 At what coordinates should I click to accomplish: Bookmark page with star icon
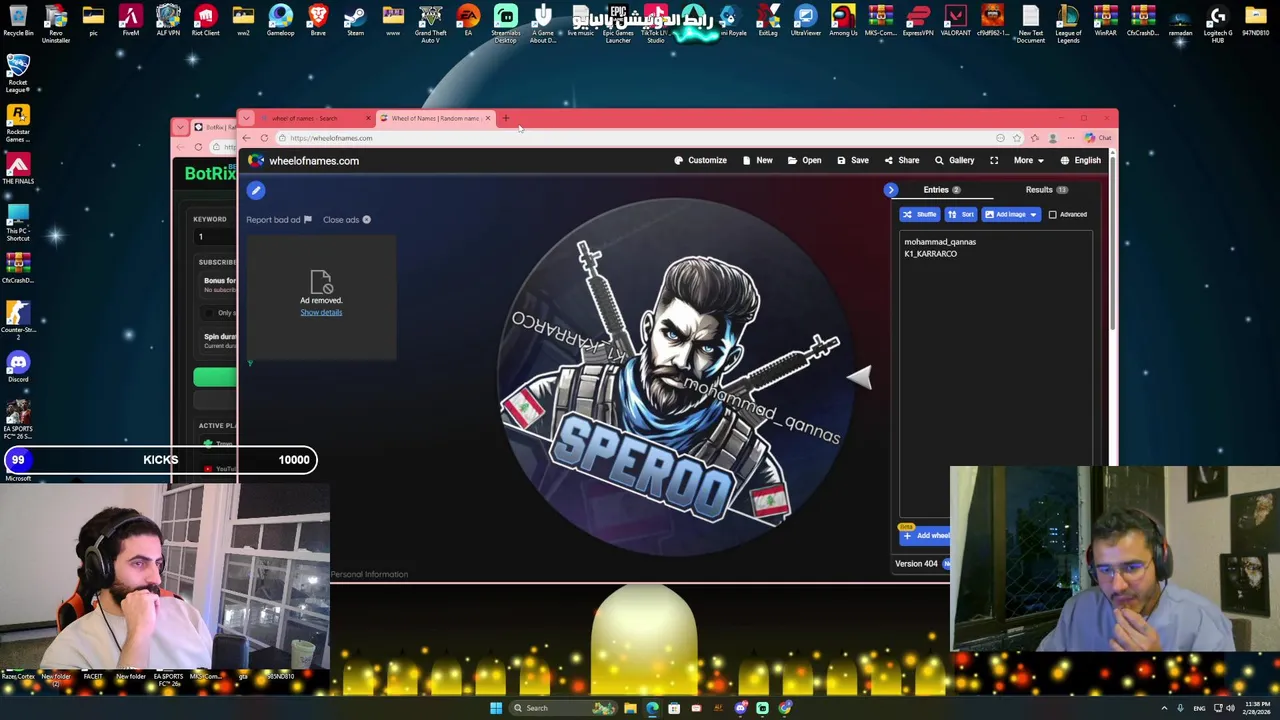coord(1017,138)
